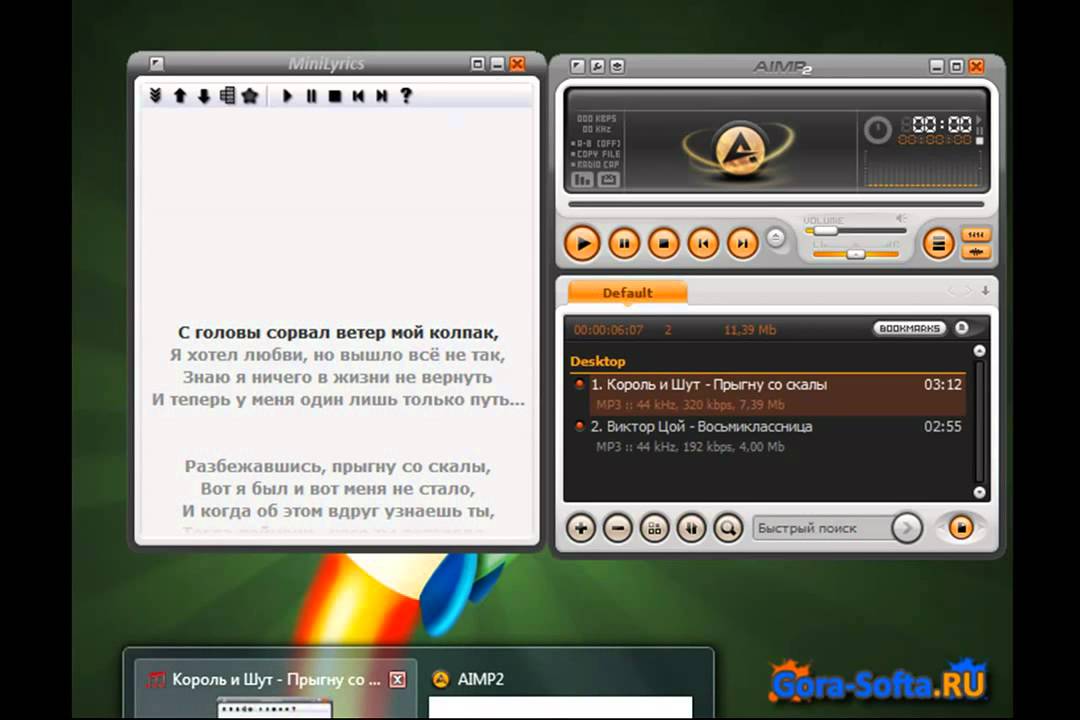Click MiniLyrics down arrow icon
1080x720 pixels.
pos(203,96)
